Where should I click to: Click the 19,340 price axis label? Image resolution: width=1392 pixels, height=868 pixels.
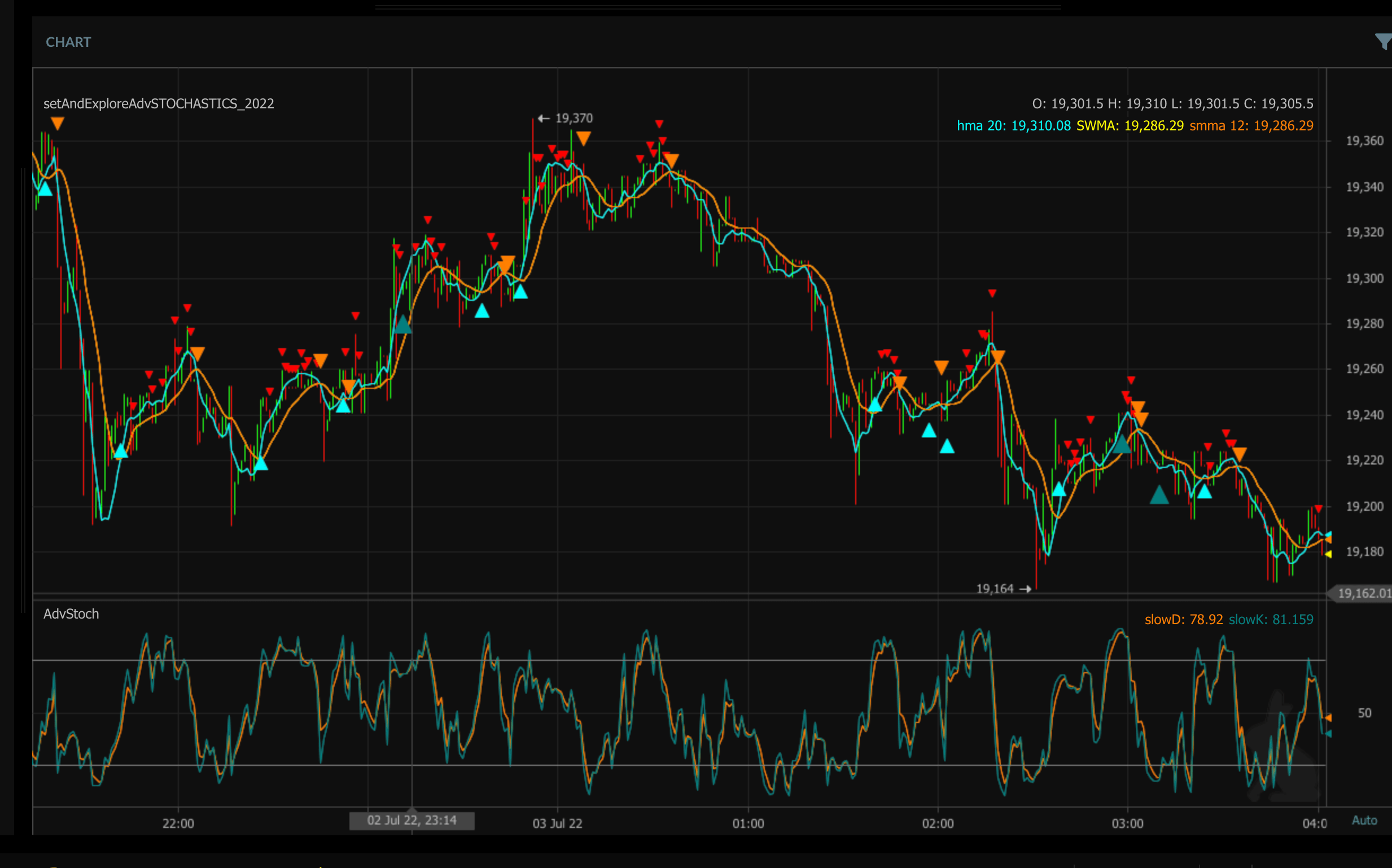point(1365,187)
